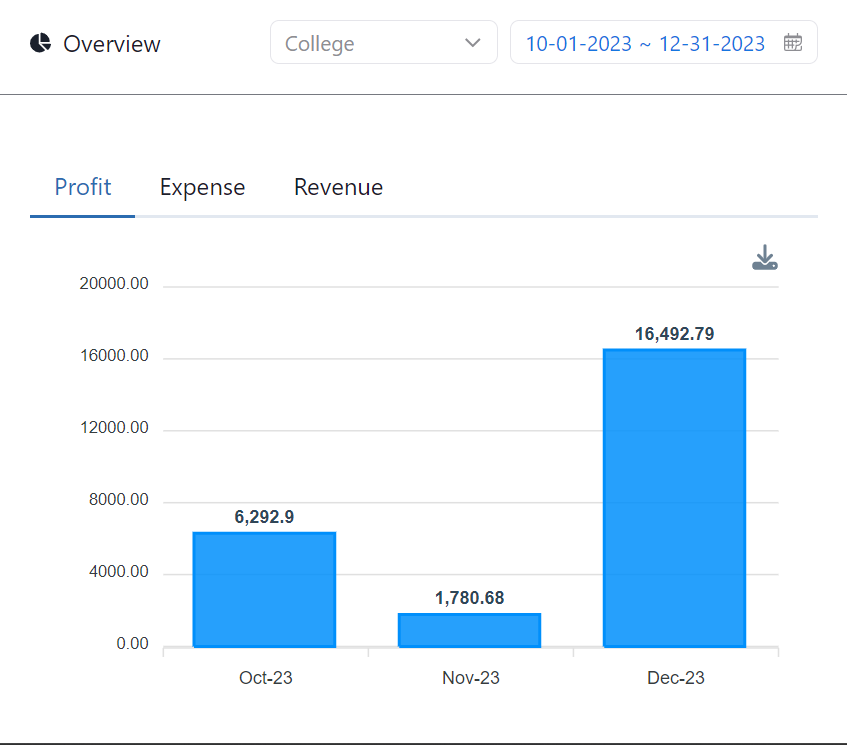Click the Nov-23 bar on the chart
847x745 pixels.
point(469,628)
